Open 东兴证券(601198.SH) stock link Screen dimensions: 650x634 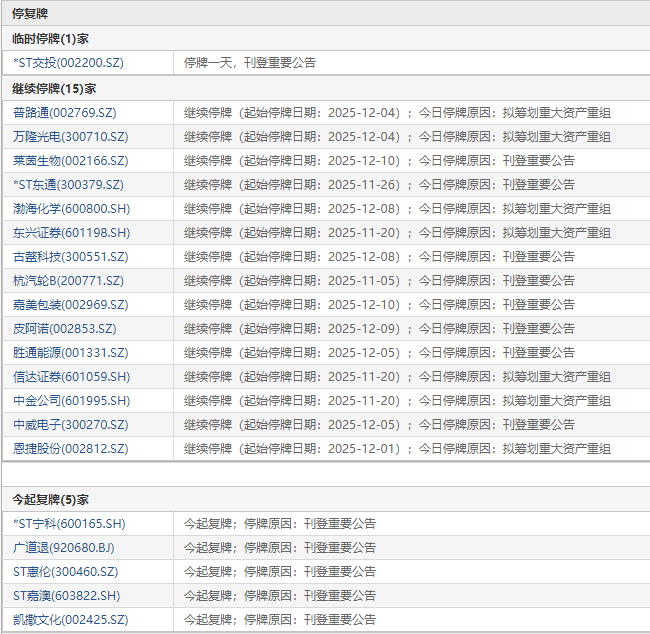coord(71,233)
